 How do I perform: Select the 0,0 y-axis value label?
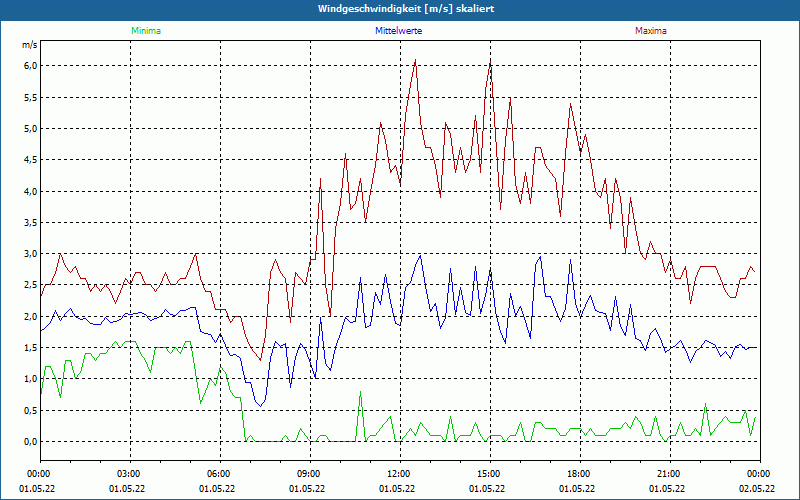pyautogui.click(x=29, y=441)
